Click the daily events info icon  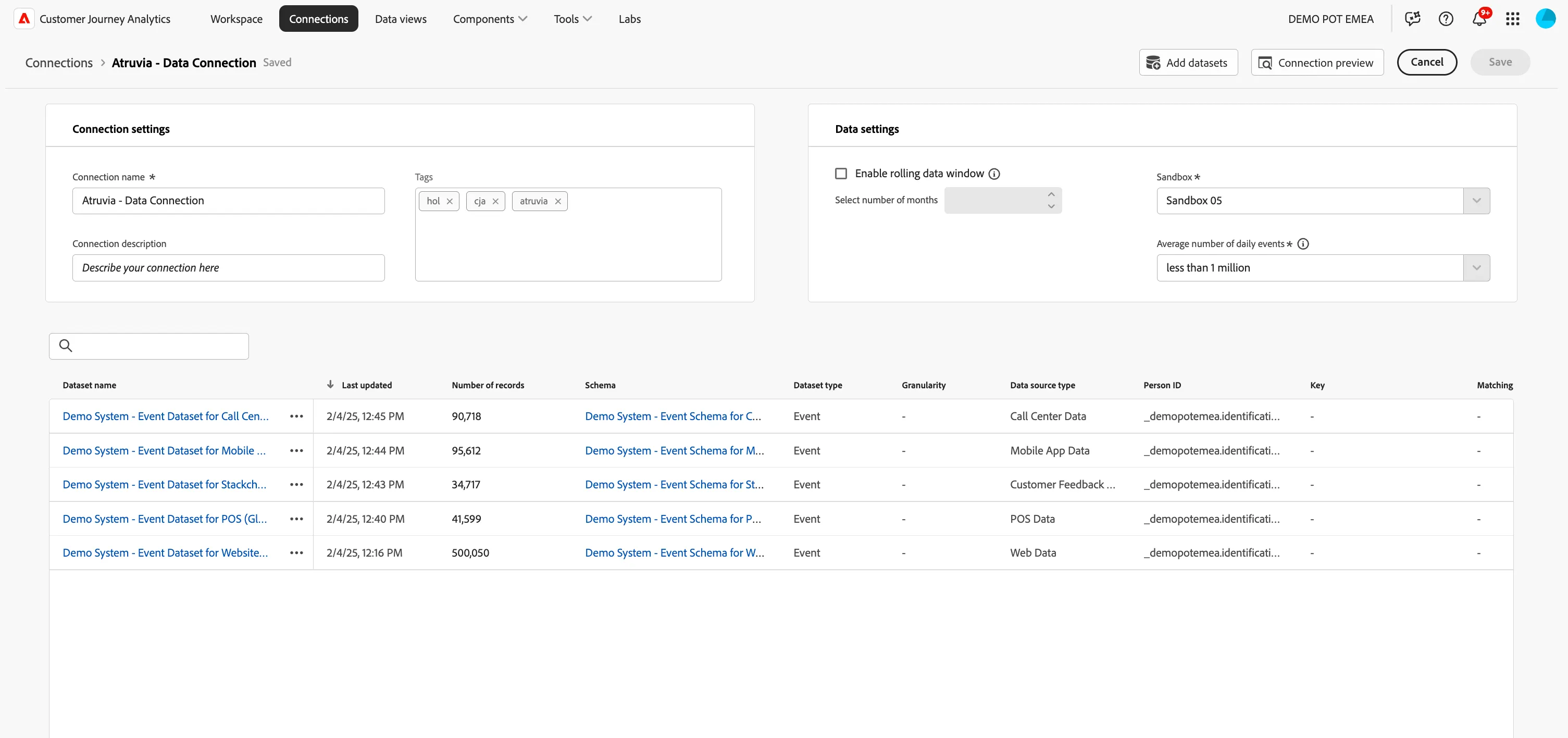tap(1303, 243)
